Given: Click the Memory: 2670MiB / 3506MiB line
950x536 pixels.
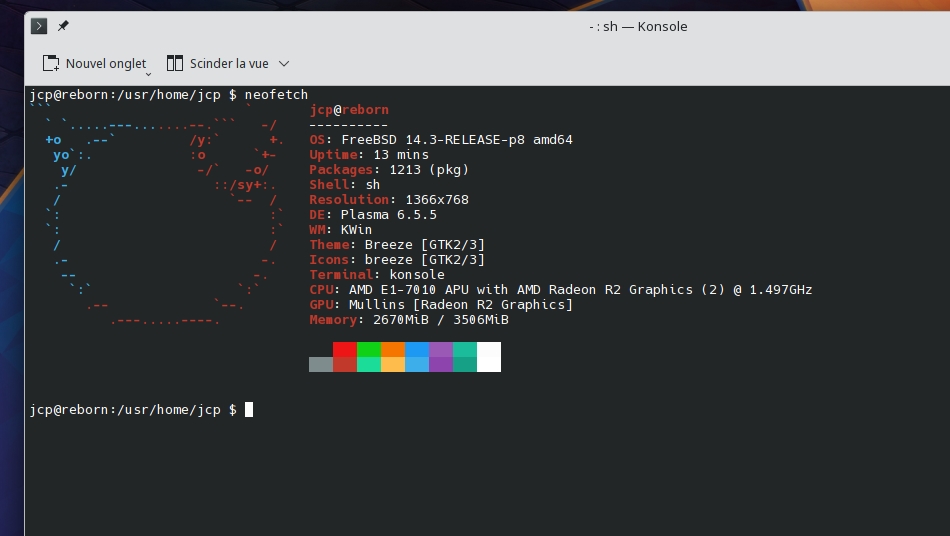Looking at the screenshot, I should click(x=409, y=319).
